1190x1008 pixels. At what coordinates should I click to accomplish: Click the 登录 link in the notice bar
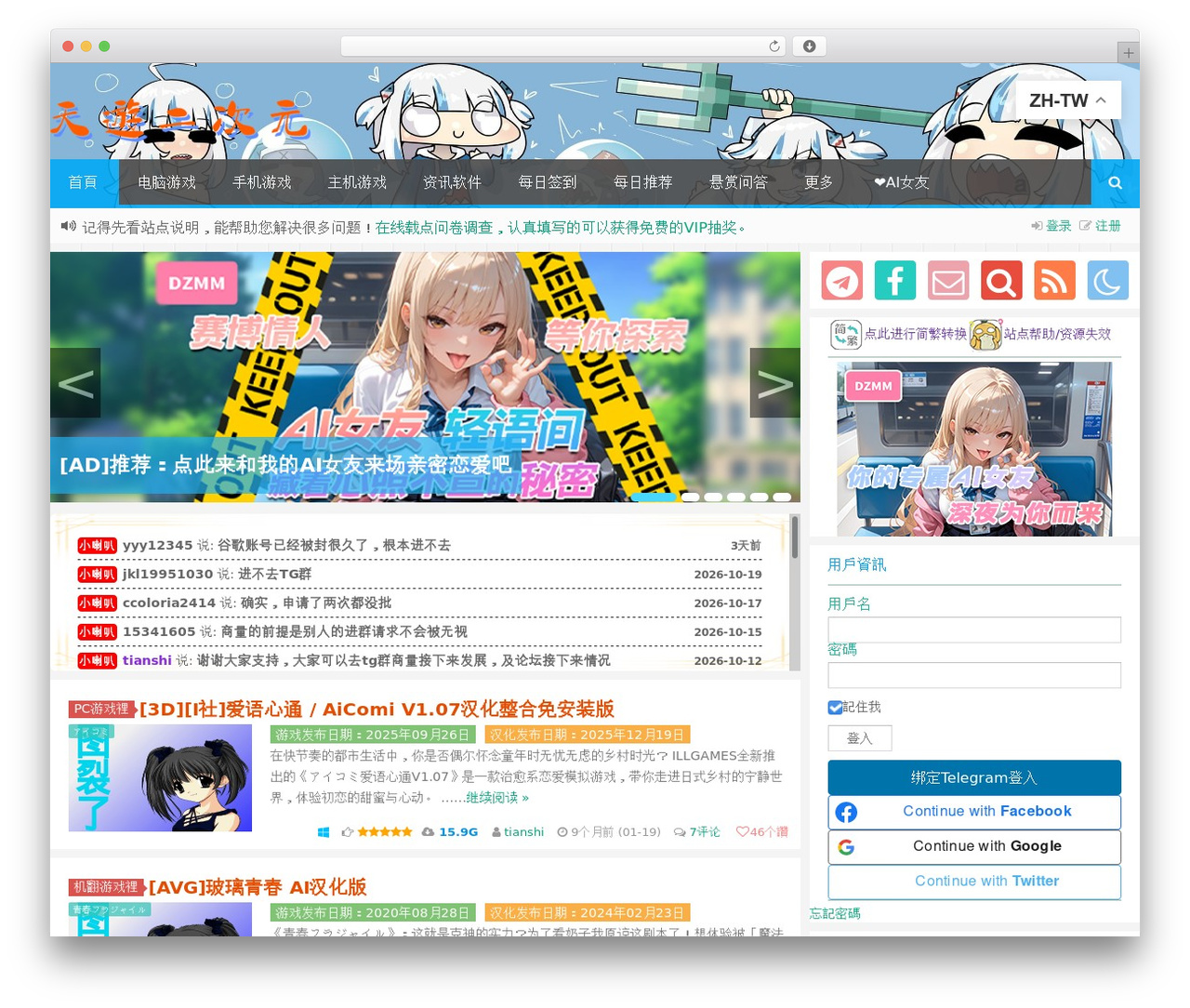click(x=1051, y=226)
